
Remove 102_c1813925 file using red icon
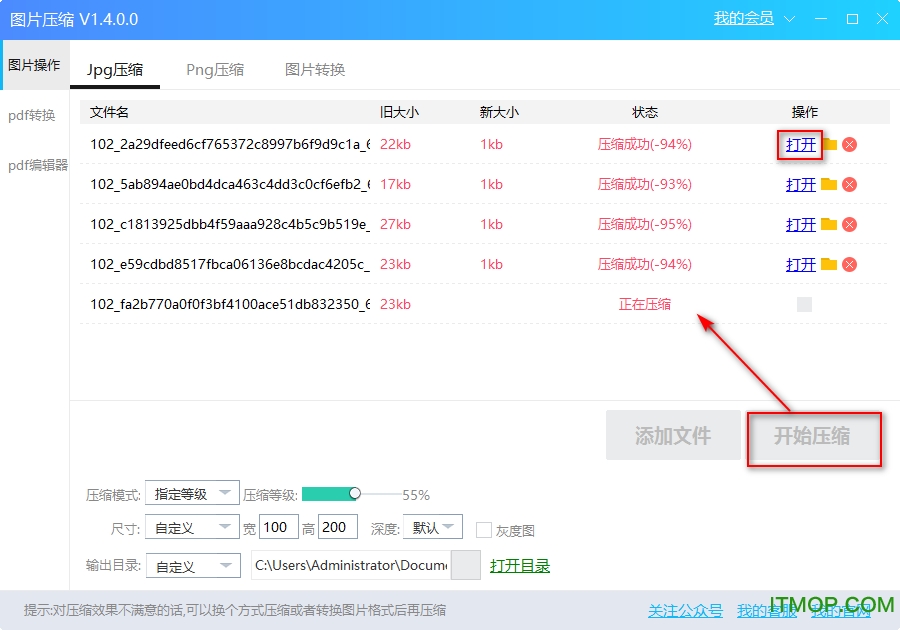(x=849, y=224)
